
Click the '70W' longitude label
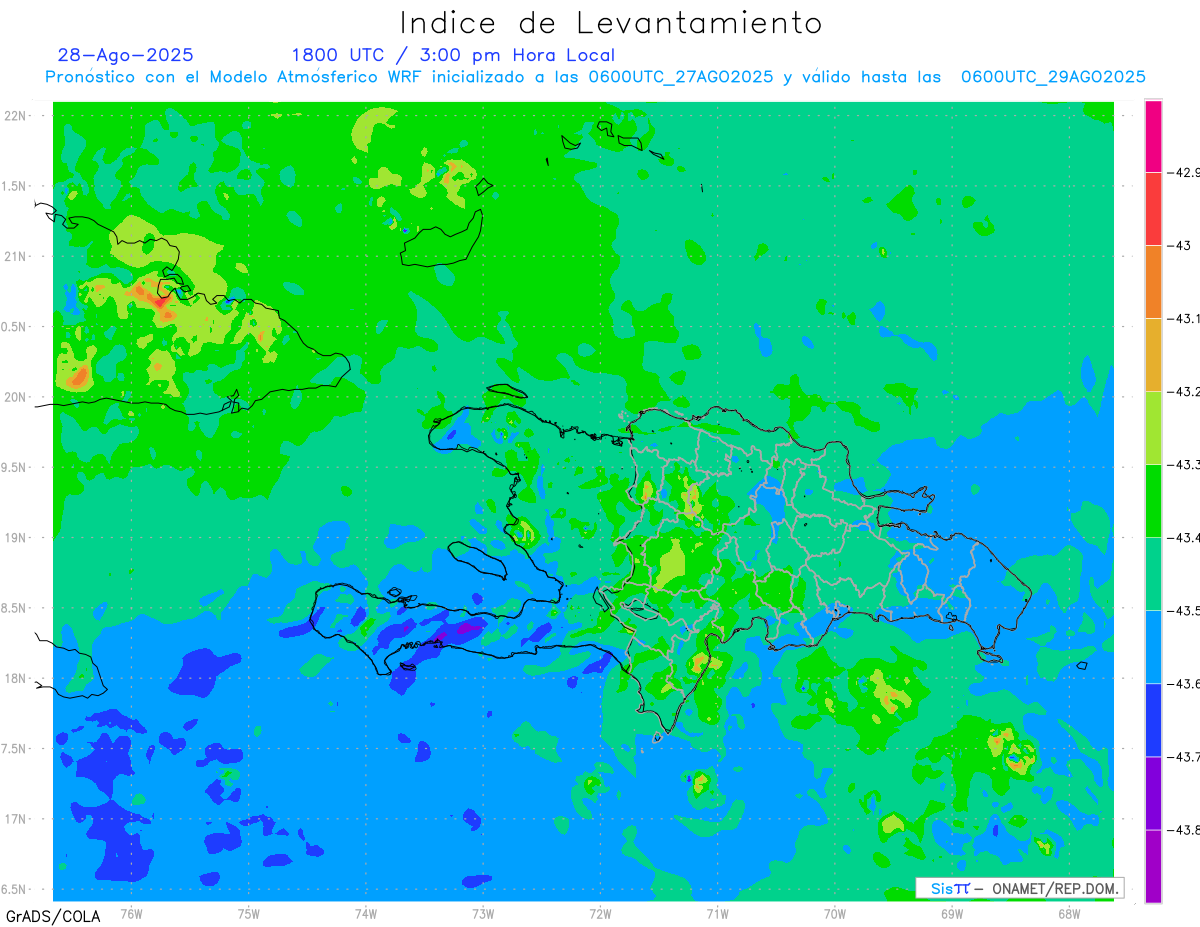(835, 912)
